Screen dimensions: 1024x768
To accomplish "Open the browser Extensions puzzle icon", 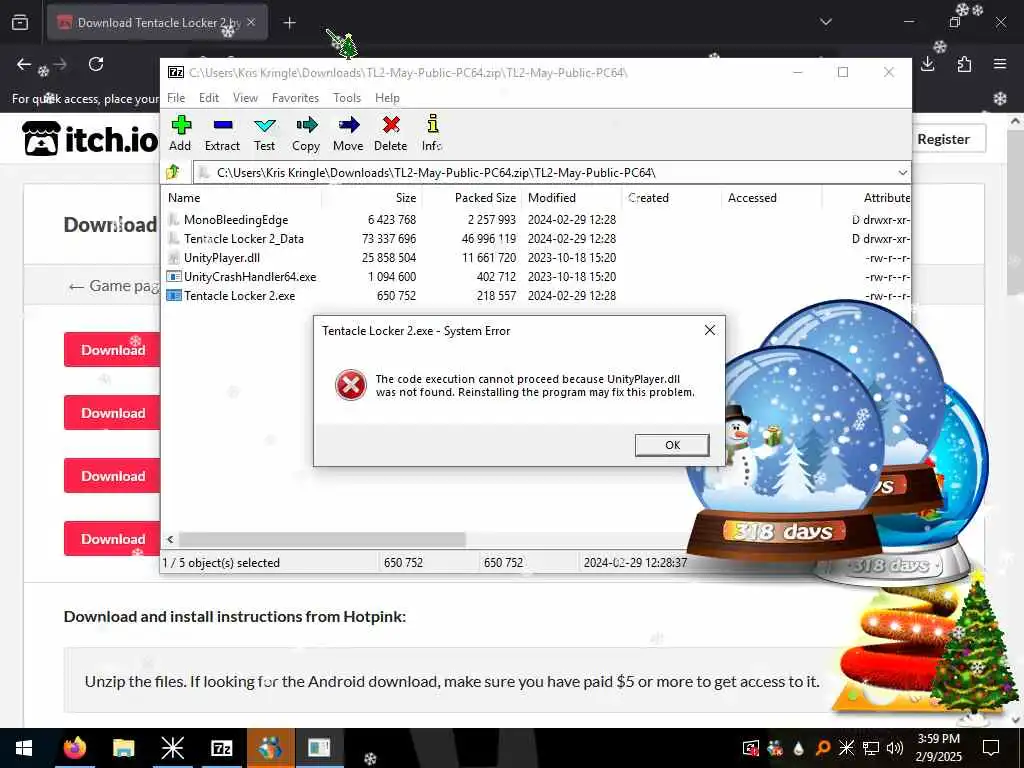I will (x=964, y=64).
